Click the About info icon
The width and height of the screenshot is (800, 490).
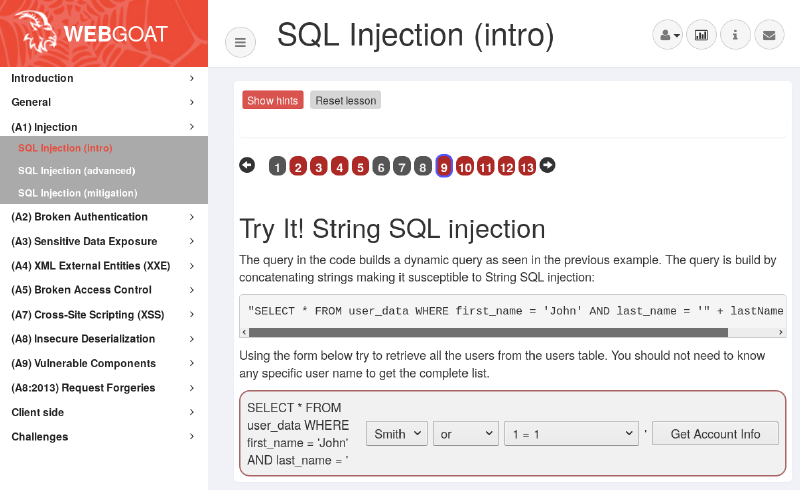pyautogui.click(x=735, y=35)
